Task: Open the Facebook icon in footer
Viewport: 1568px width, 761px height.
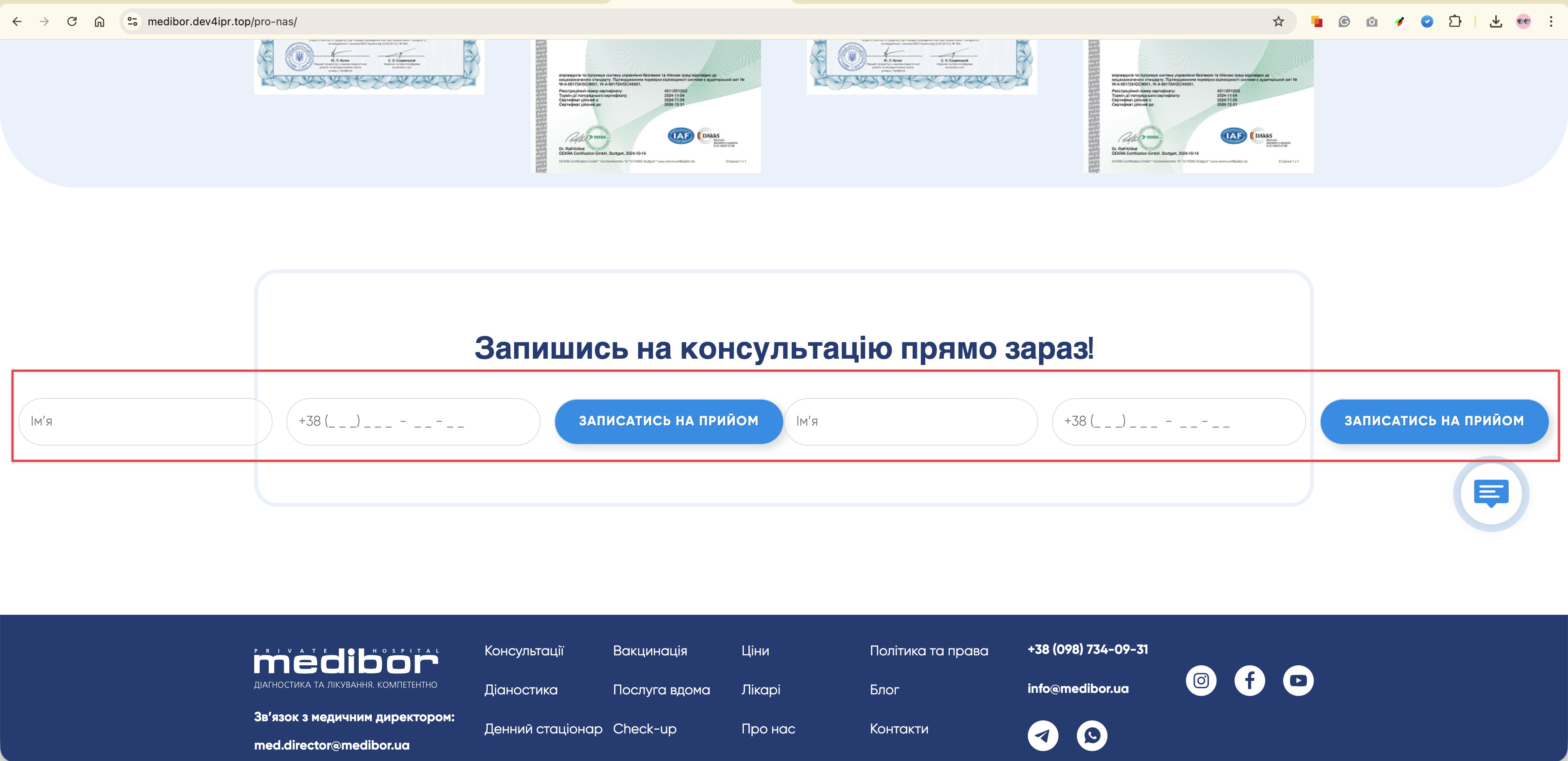Action: 1249,680
